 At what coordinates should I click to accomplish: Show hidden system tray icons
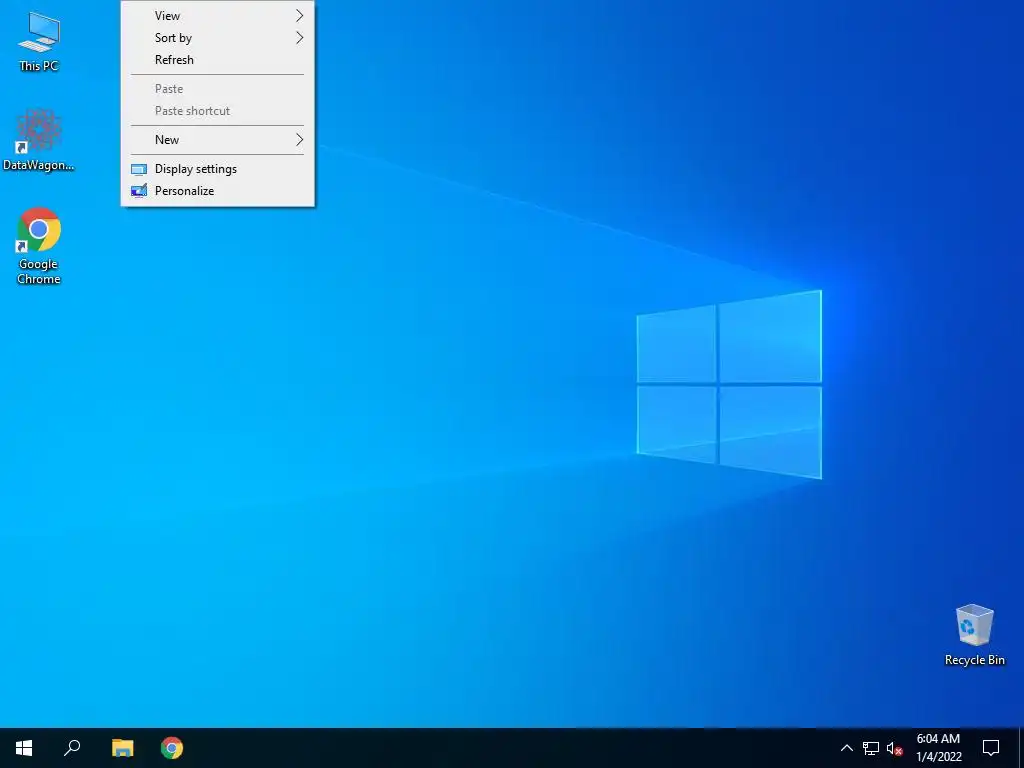pyautogui.click(x=846, y=748)
